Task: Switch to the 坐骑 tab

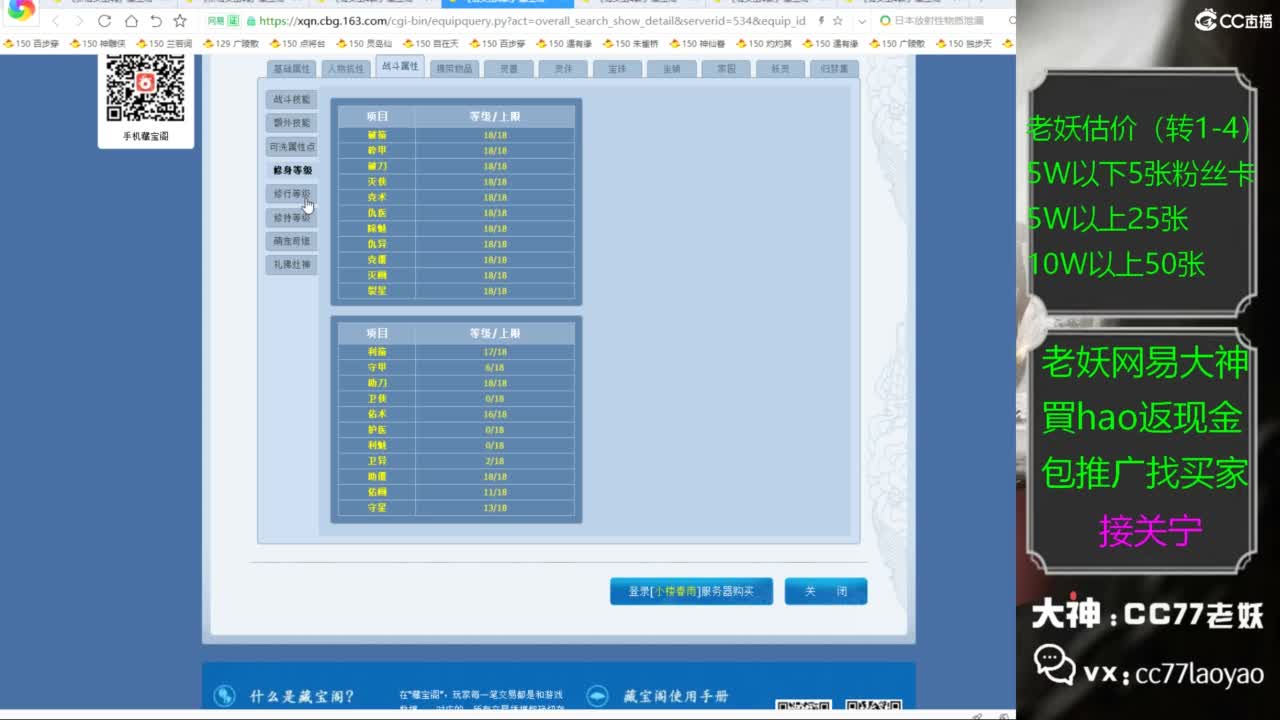Action: coord(670,69)
